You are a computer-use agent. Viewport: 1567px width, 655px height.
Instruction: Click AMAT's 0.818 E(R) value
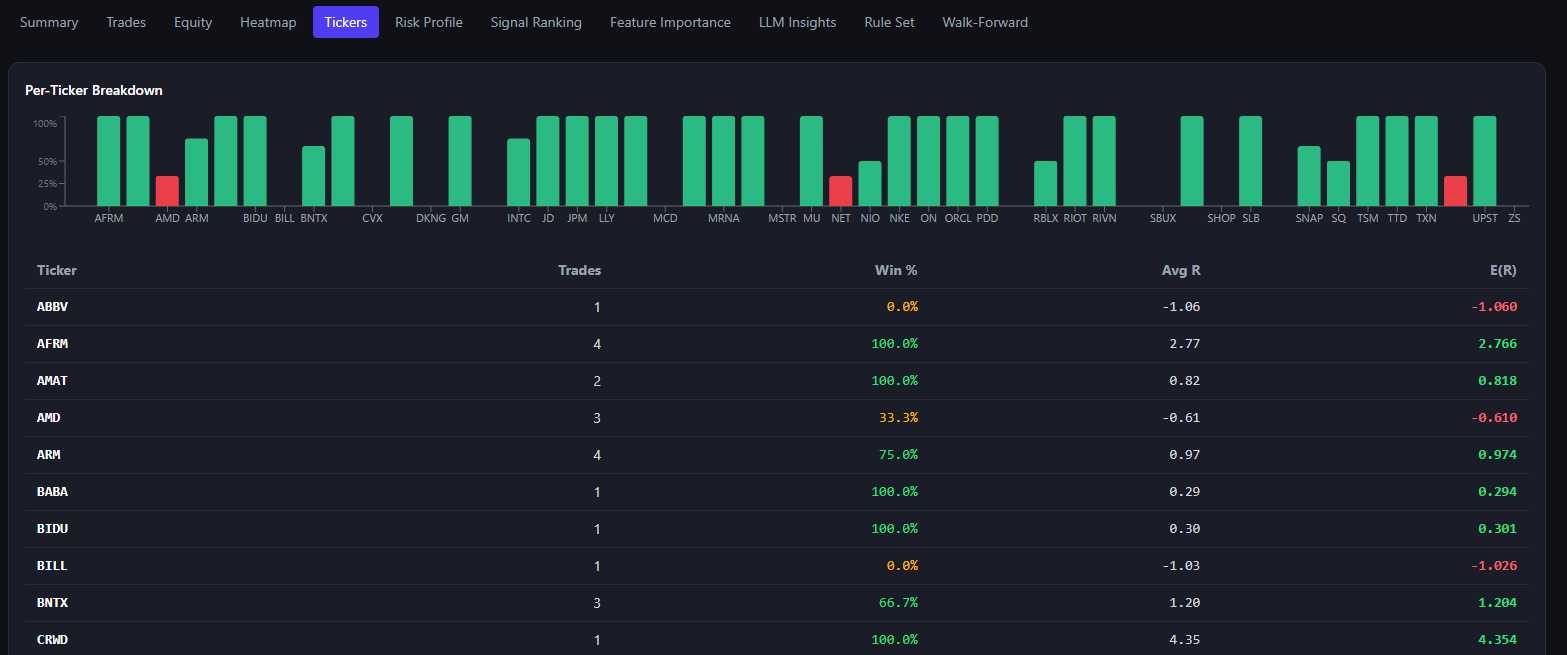(x=1498, y=381)
